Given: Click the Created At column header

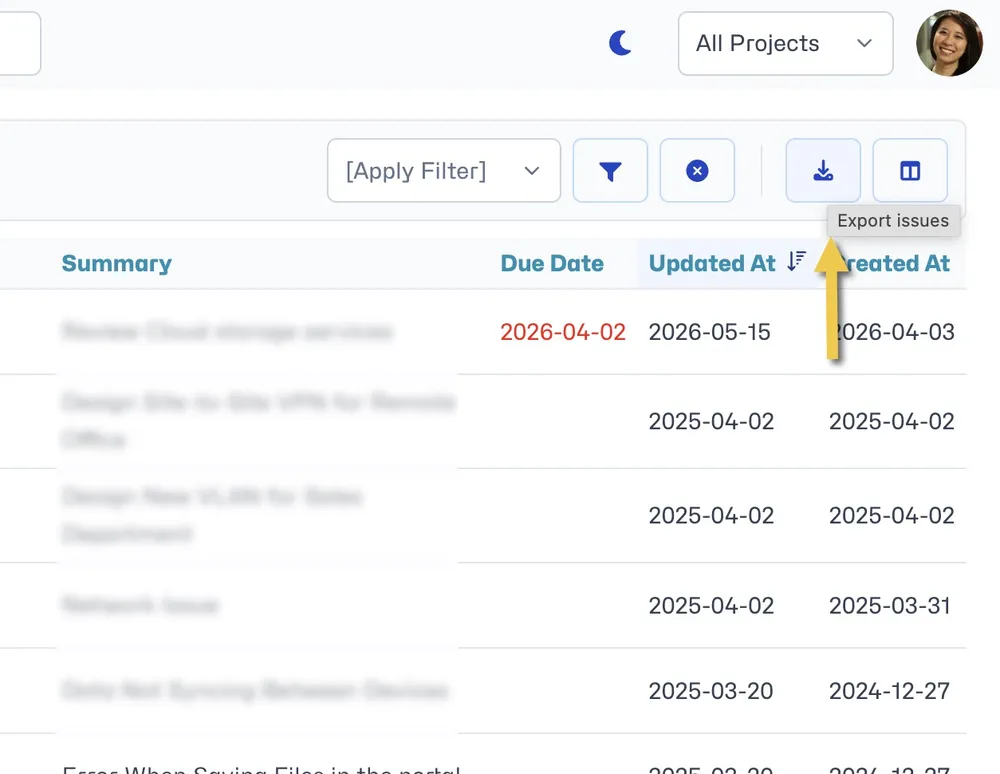Looking at the screenshot, I should [x=893, y=263].
